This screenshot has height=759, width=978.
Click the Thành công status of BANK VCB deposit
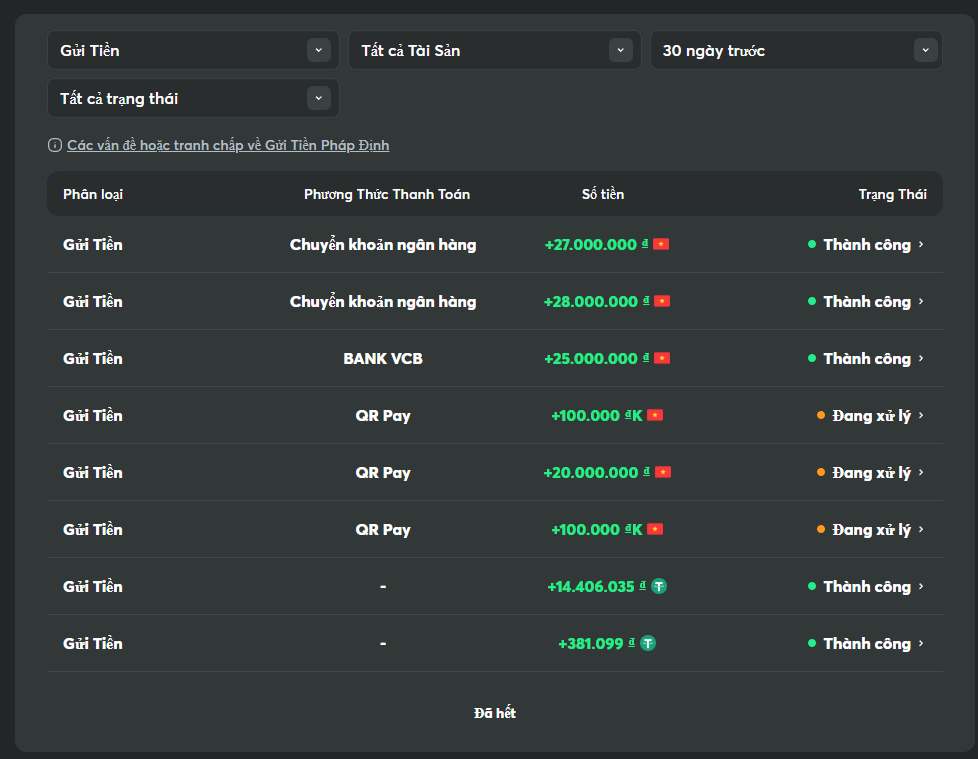point(866,359)
